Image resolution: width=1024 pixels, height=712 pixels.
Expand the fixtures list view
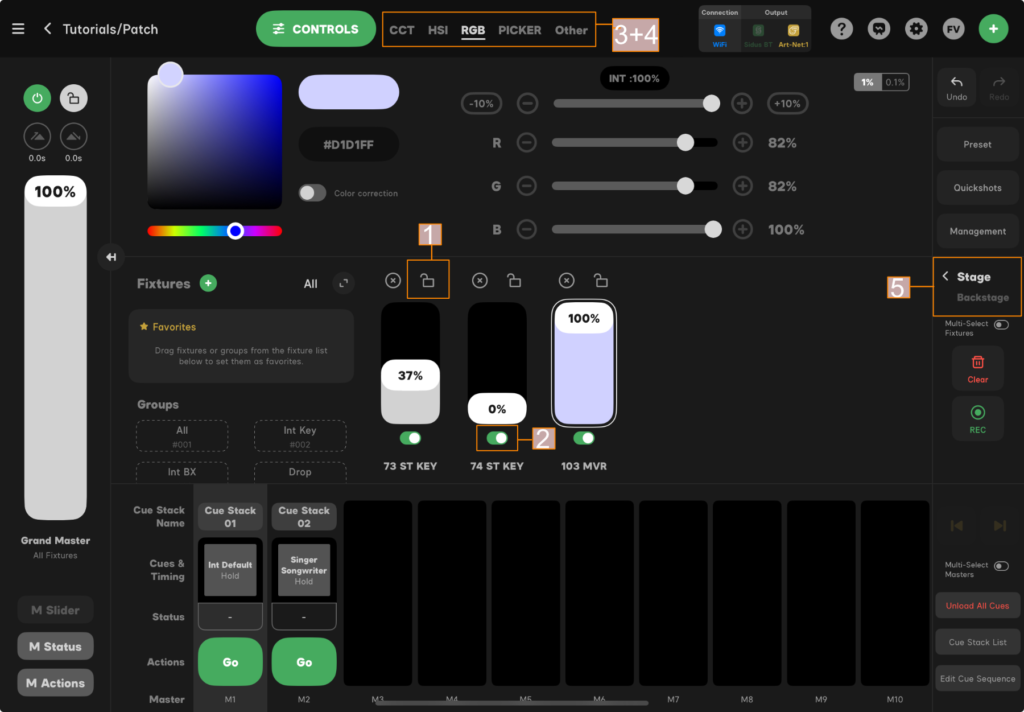344,284
